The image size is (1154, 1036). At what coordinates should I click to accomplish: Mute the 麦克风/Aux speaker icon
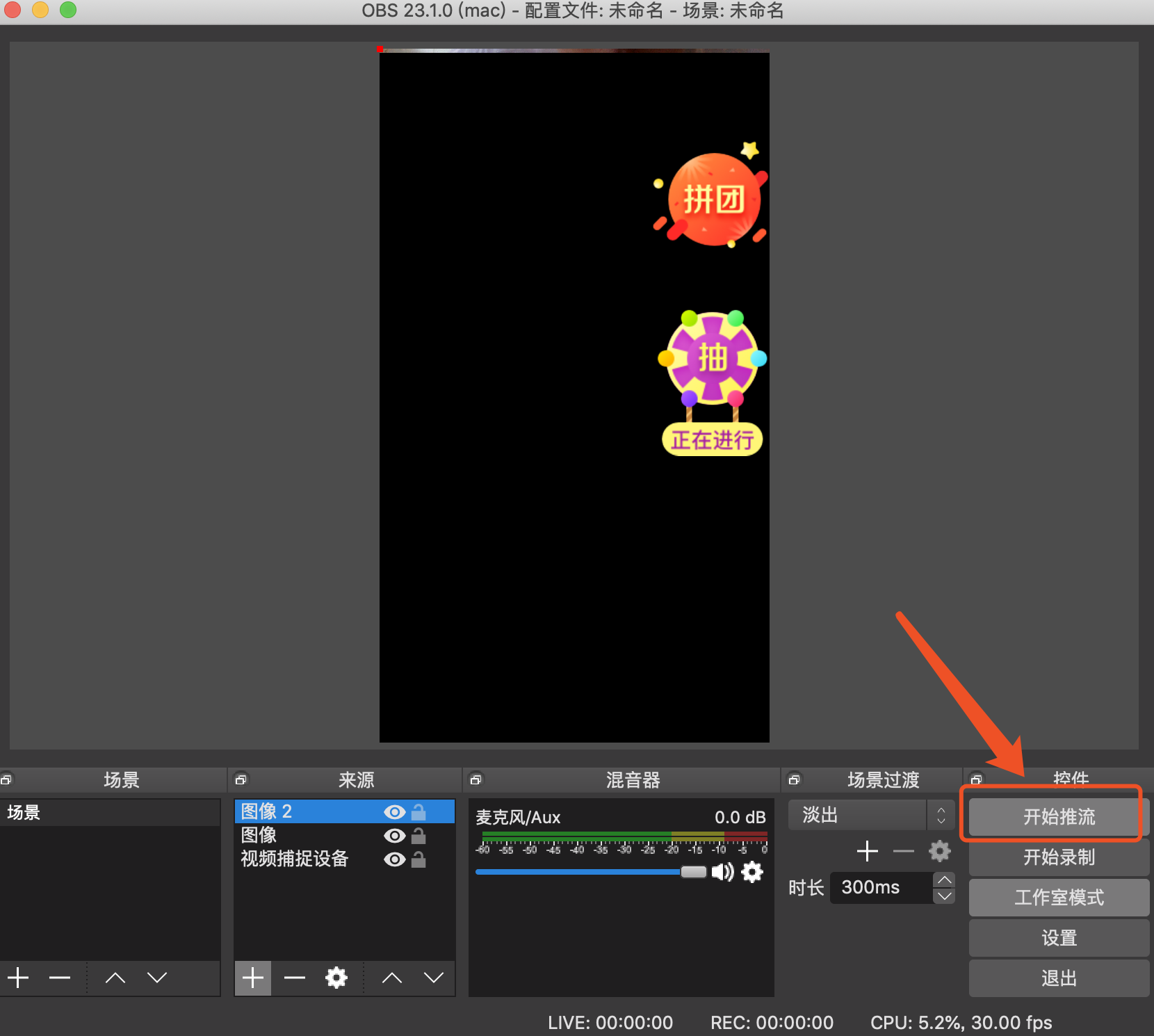tap(723, 872)
